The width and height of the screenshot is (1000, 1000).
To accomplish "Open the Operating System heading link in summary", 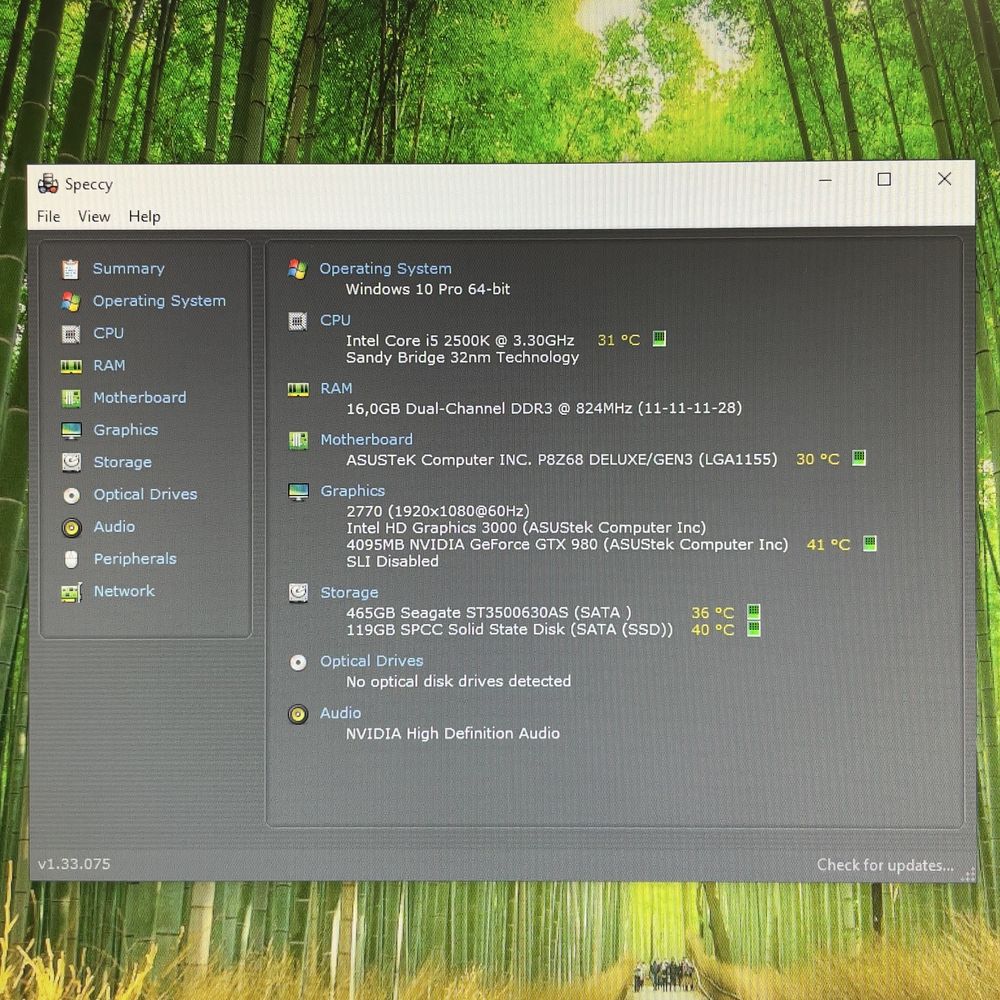I will (x=385, y=268).
